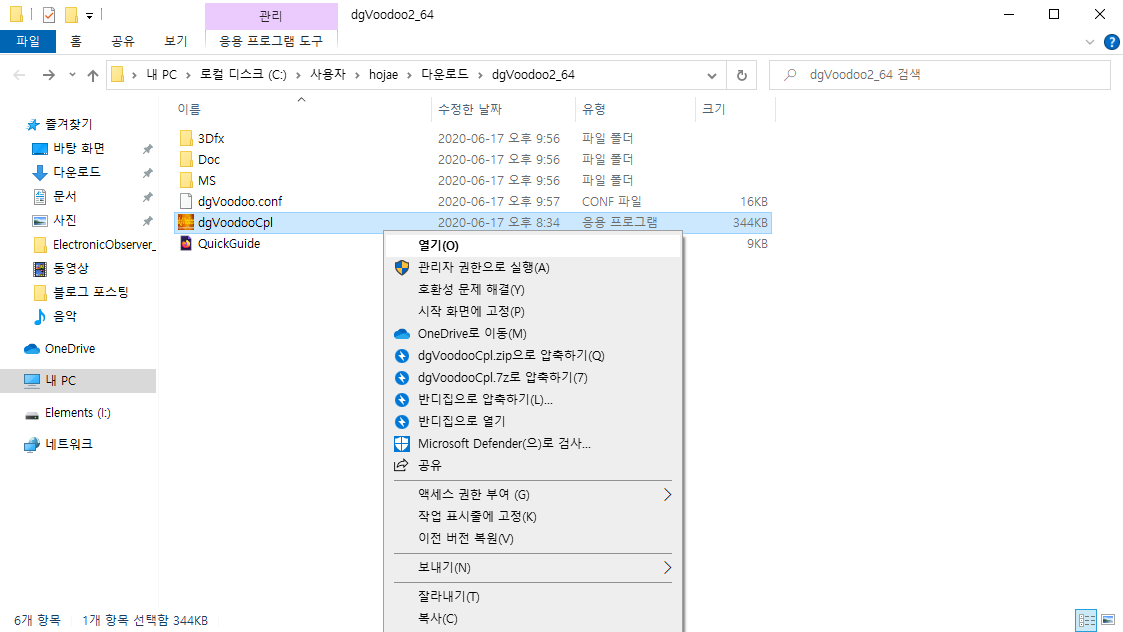Refresh the current folder
Image resolution: width=1123 pixels, height=632 pixels.
click(742, 75)
